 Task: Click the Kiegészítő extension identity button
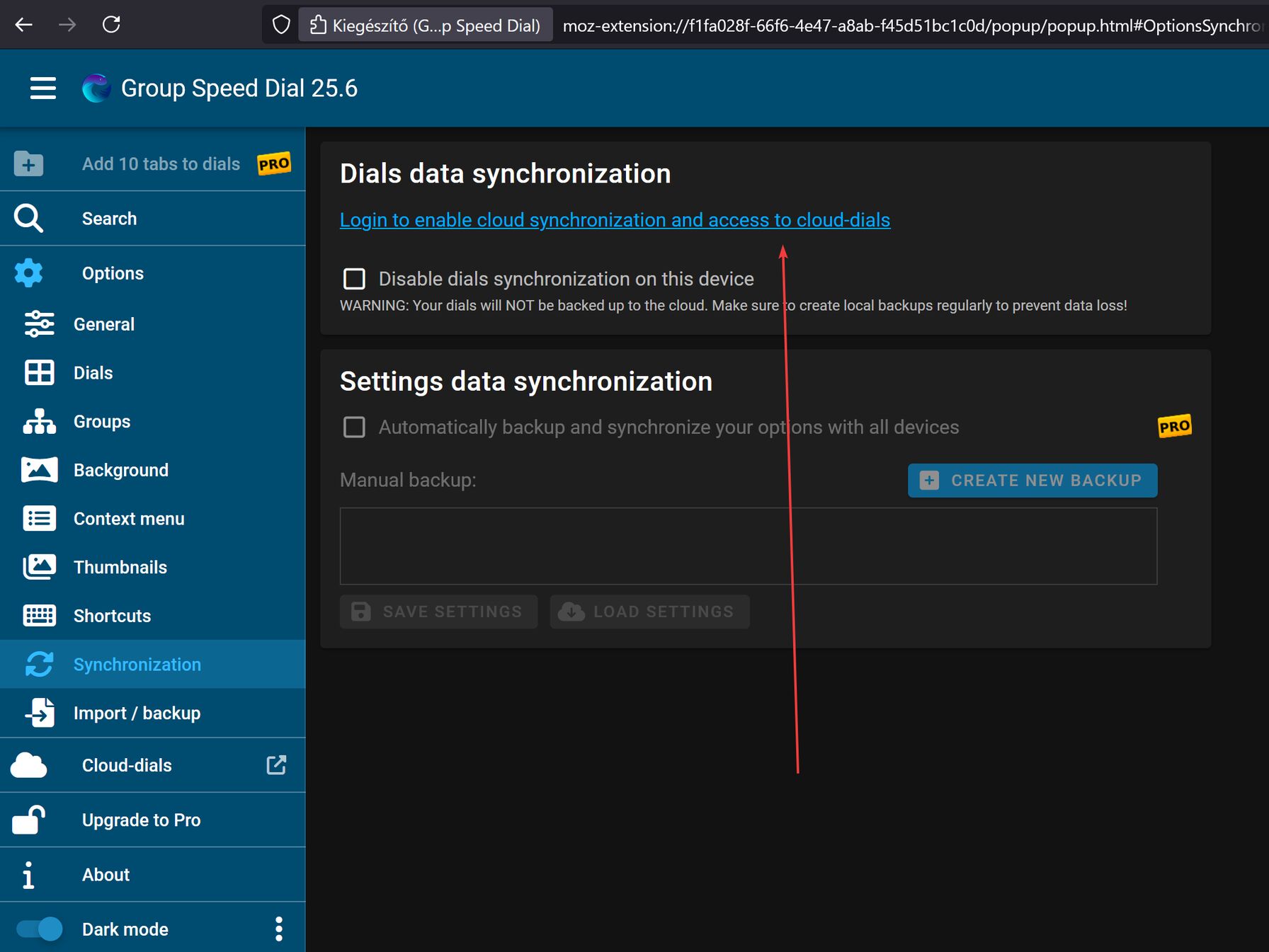425,25
